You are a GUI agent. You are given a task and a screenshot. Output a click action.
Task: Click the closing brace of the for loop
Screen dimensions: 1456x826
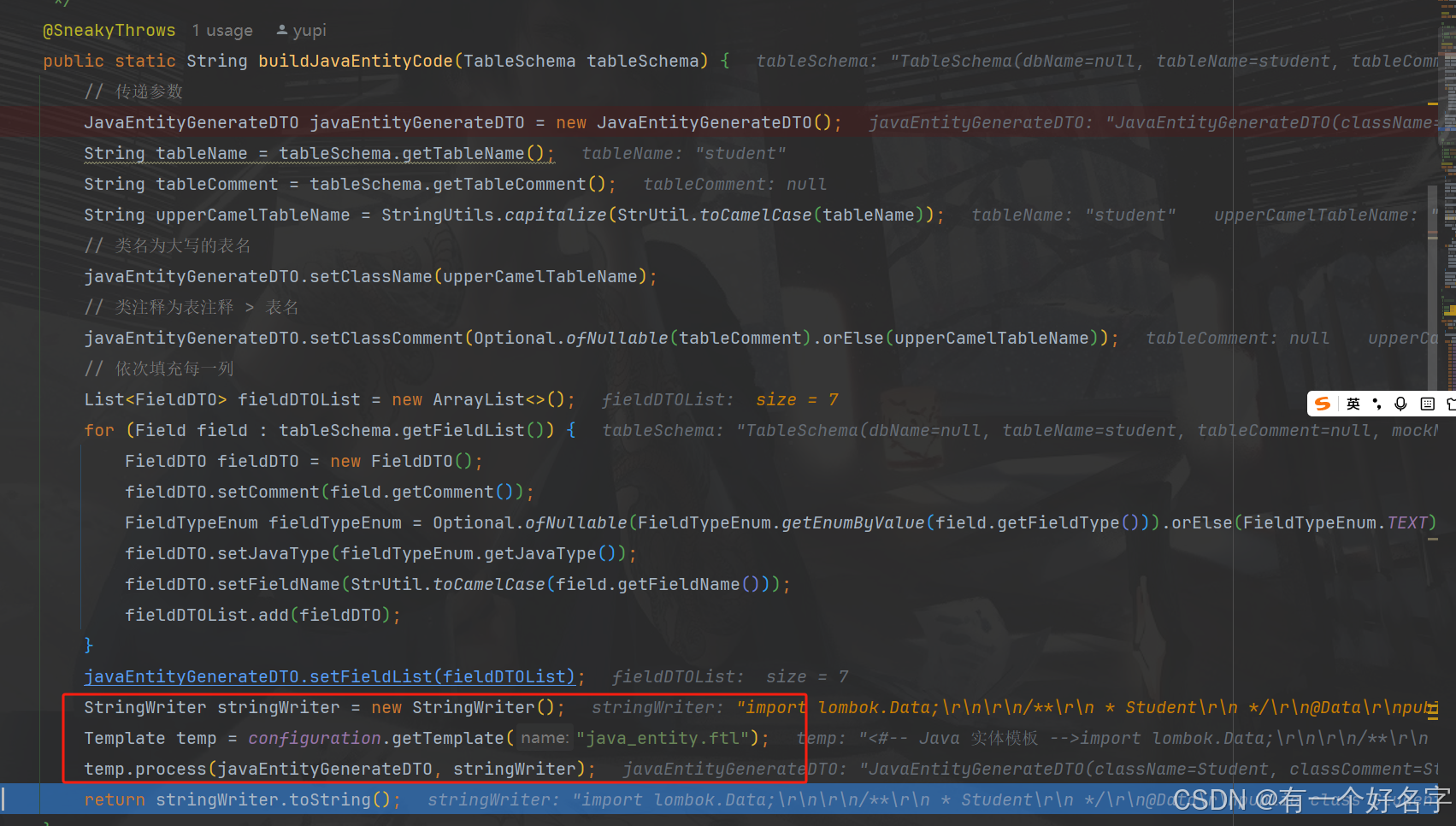(88, 646)
